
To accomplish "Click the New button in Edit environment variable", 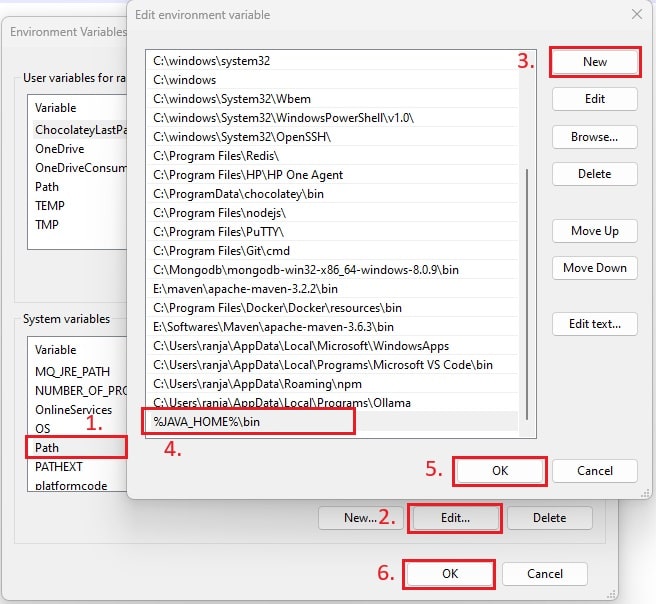I will coord(594,62).
